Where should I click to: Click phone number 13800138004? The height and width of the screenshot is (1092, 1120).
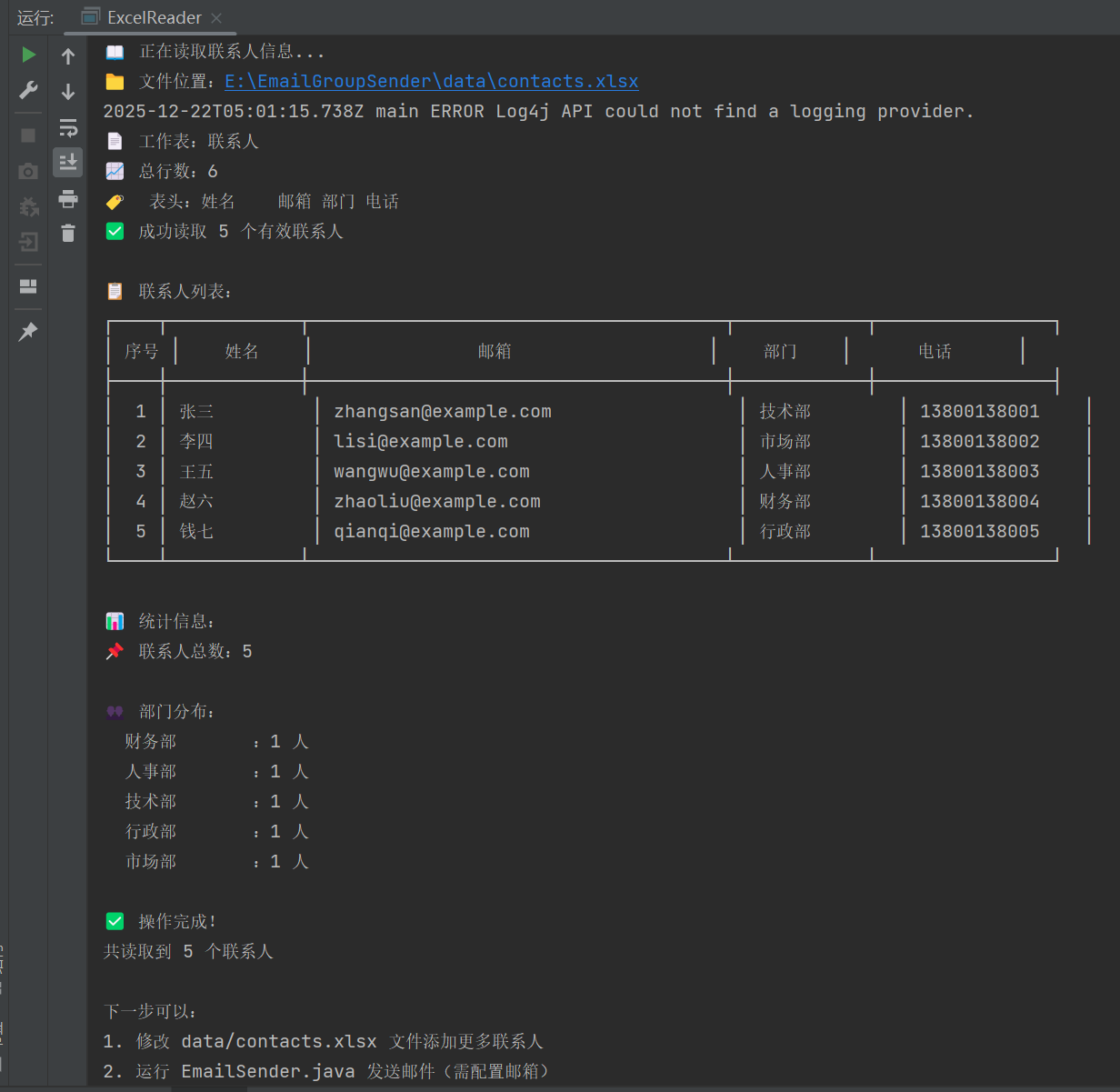(x=980, y=501)
